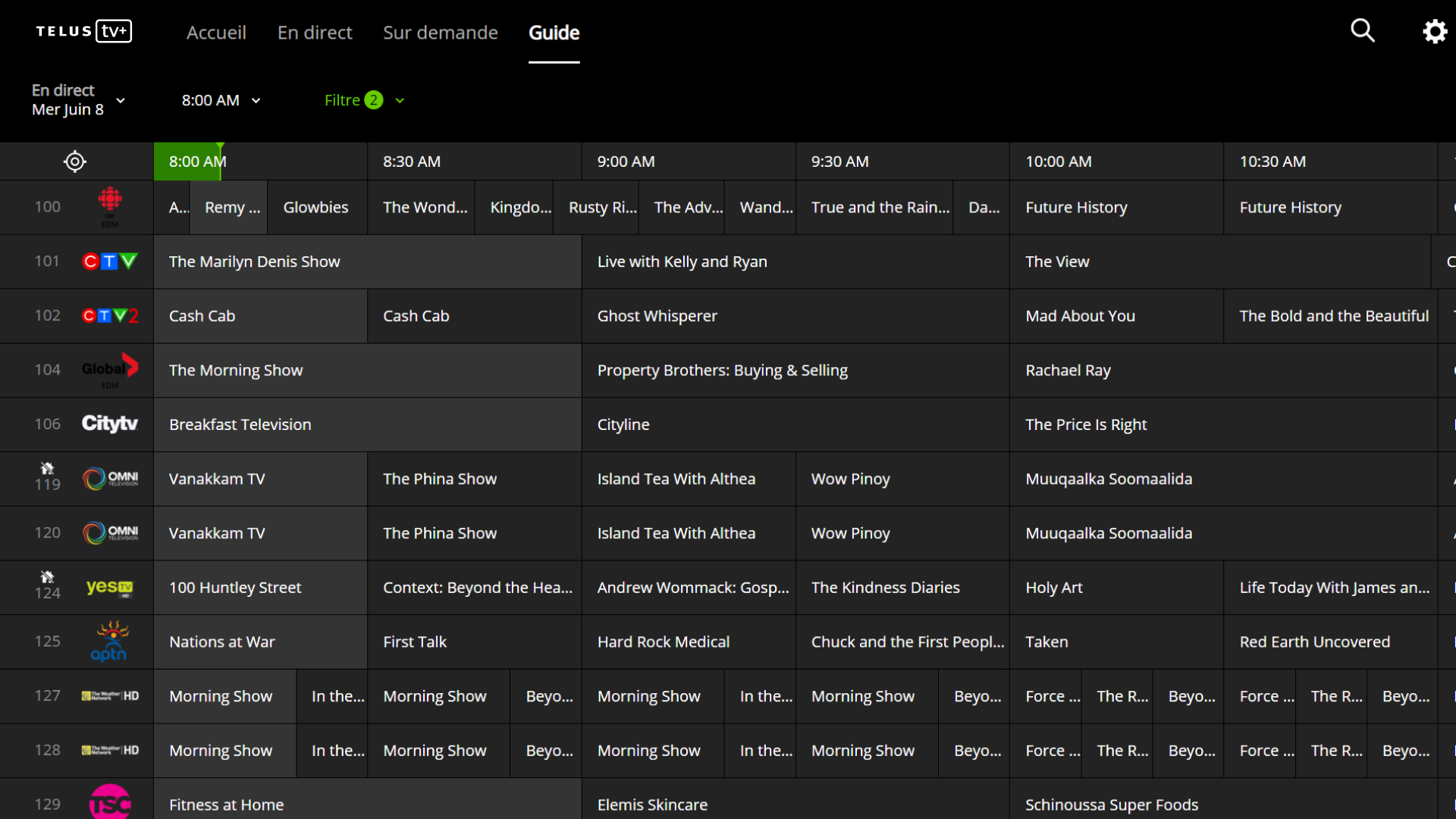Click the icon above channel number 124
This screenshot has height=819, width=1456.
coord(47,577)
